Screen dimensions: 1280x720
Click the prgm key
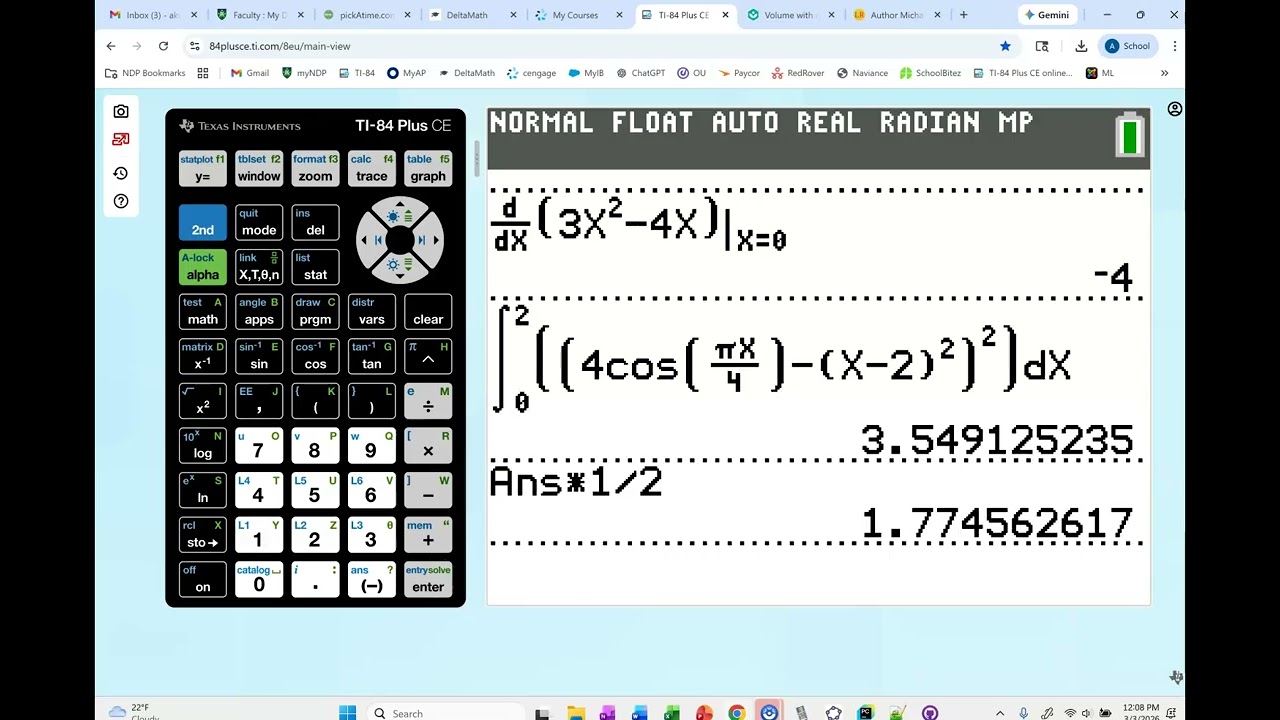tap(315, 312)
